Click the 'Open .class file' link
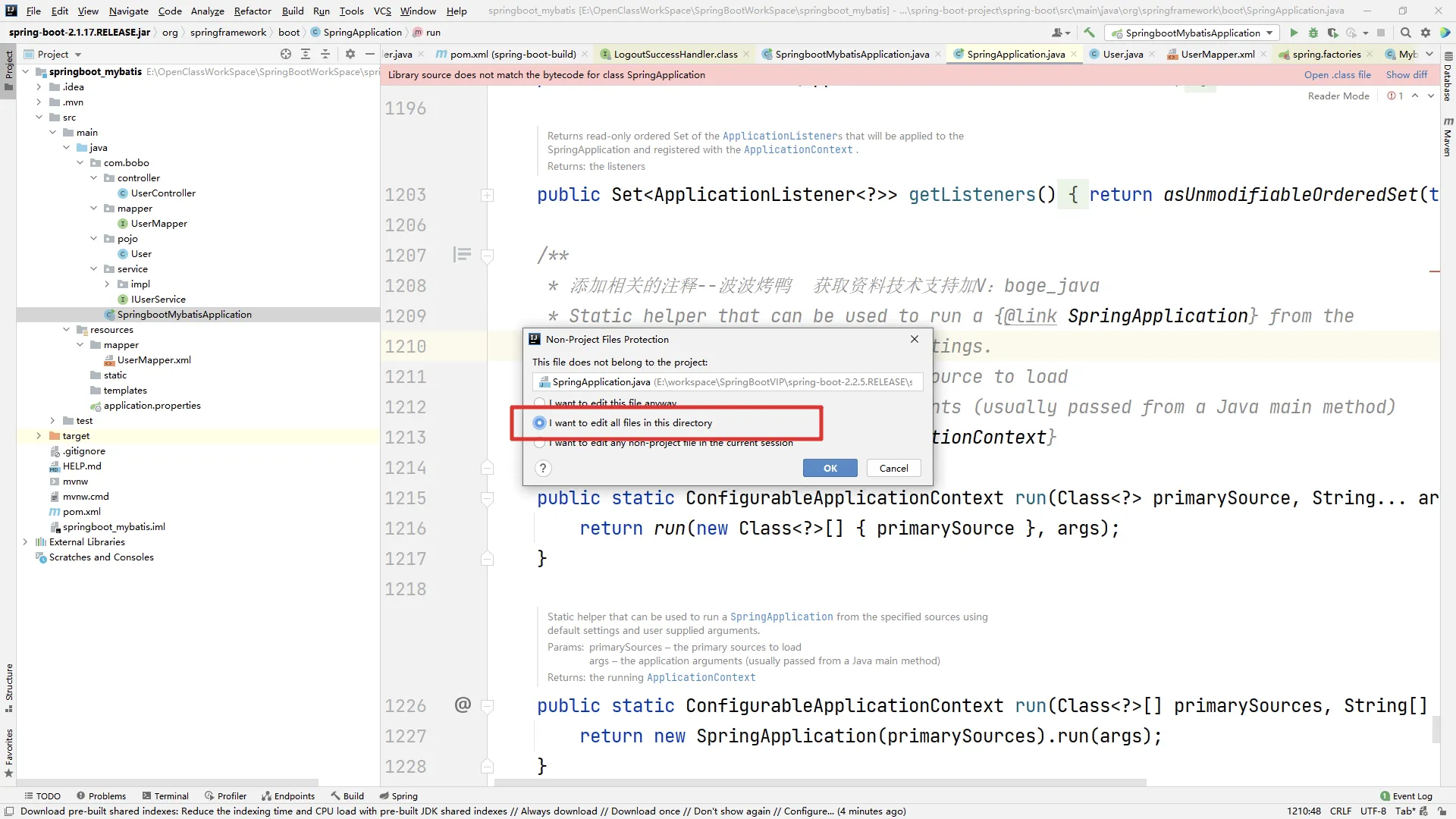Screen dimensions: 1456x819 pos(1337,74)
